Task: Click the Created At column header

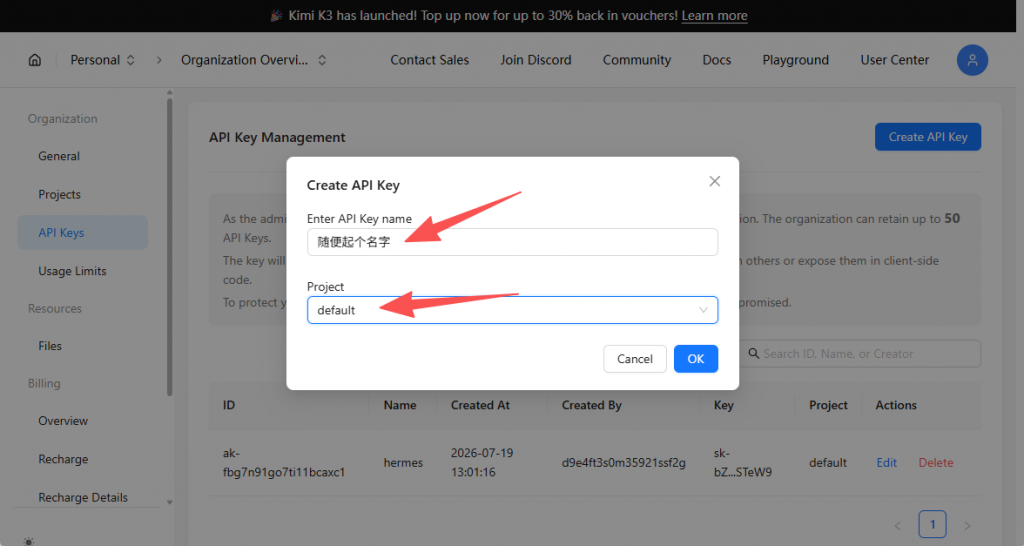Action: pyautogui.click(x=480, y=405)
